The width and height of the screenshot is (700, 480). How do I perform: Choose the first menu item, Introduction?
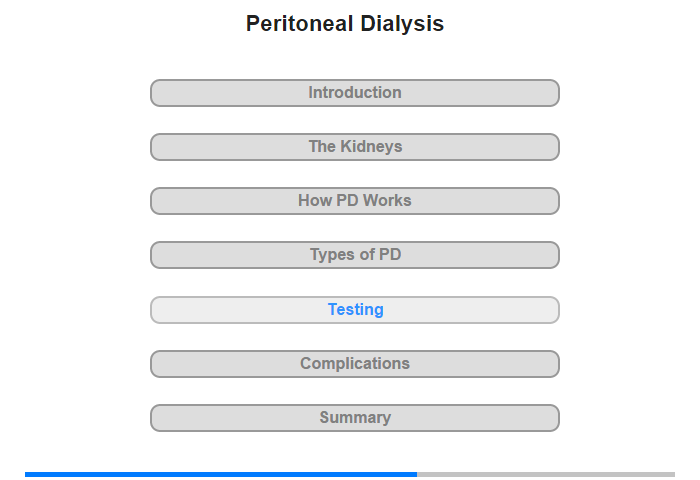click(x=355, y=93)
